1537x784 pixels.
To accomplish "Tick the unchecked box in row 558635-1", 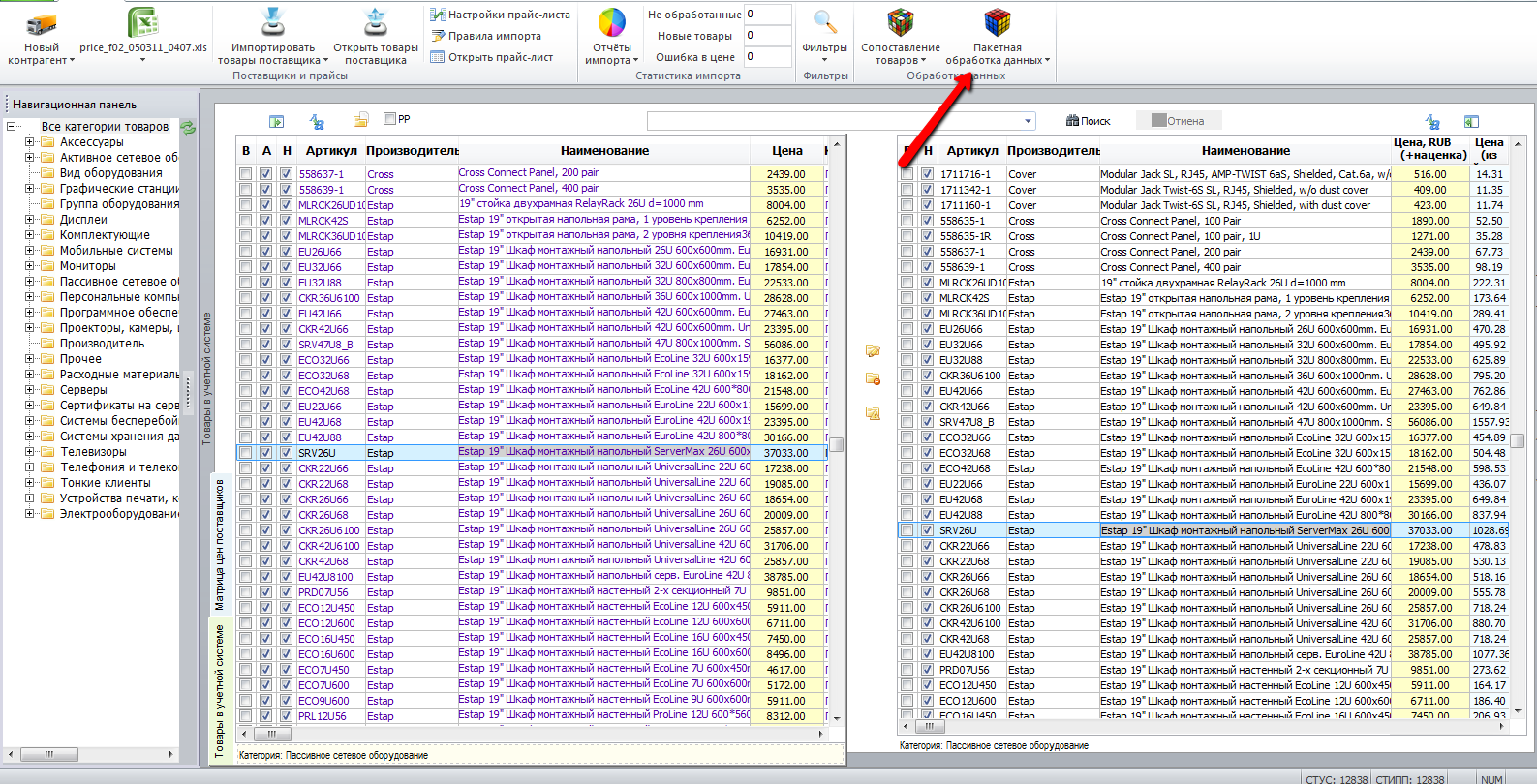I will [x=907, y=221].
